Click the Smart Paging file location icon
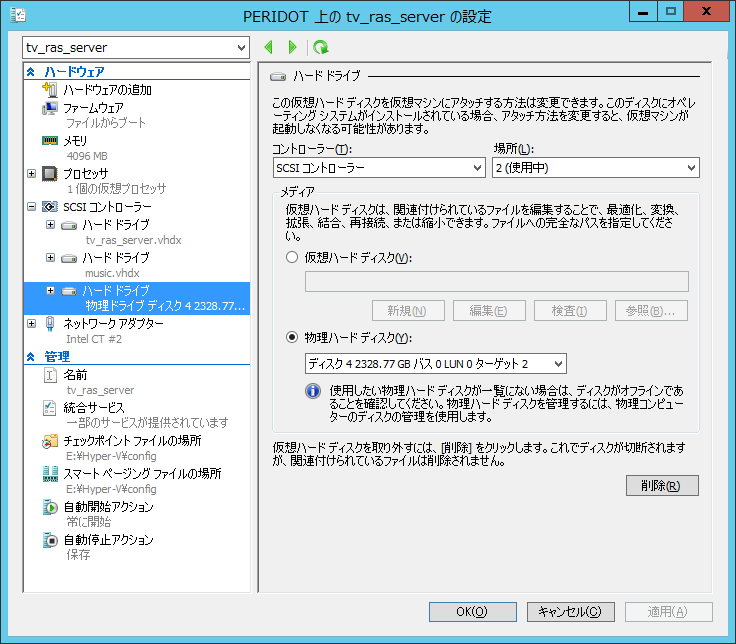Screen dimensions: 736x644 (50, 474)
